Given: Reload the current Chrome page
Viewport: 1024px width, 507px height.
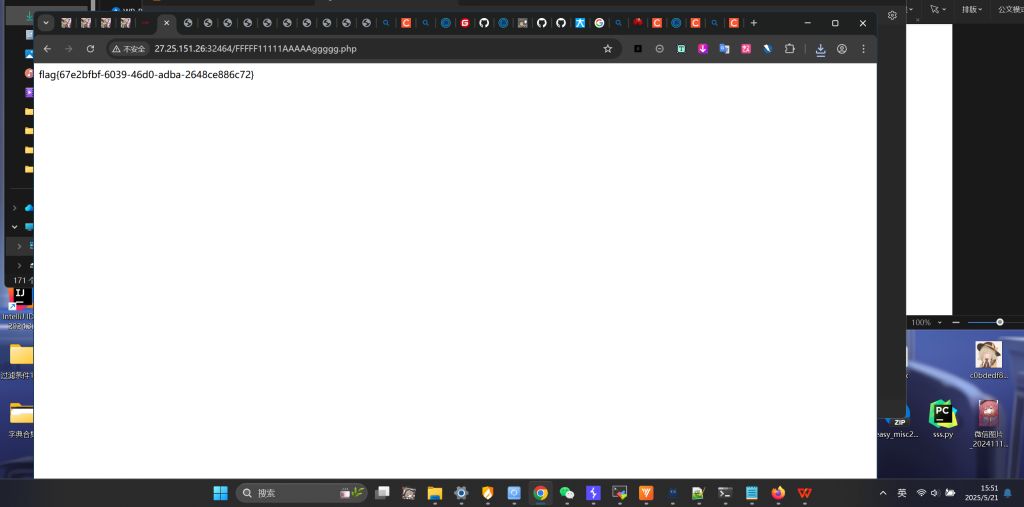Looking at the screenshot, I should point(91,49).
